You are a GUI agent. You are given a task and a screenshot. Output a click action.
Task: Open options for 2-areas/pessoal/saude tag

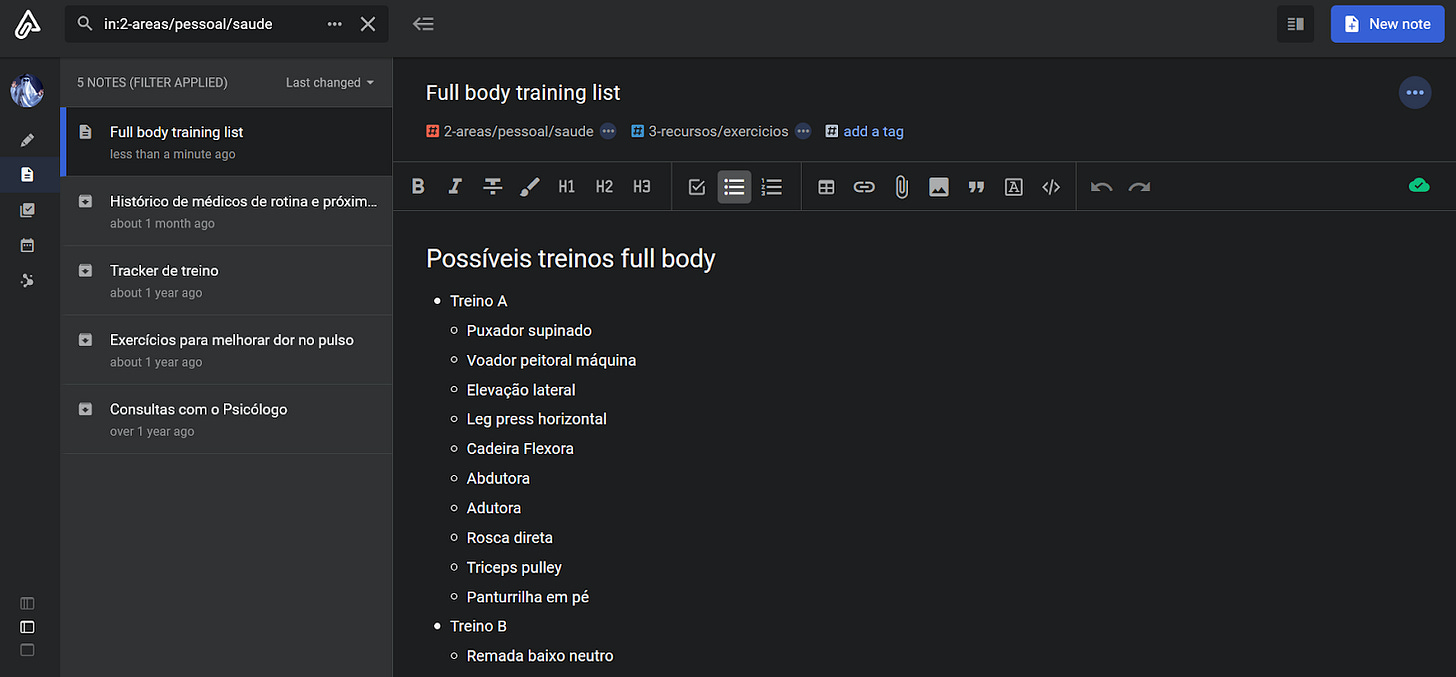(608, 131)
